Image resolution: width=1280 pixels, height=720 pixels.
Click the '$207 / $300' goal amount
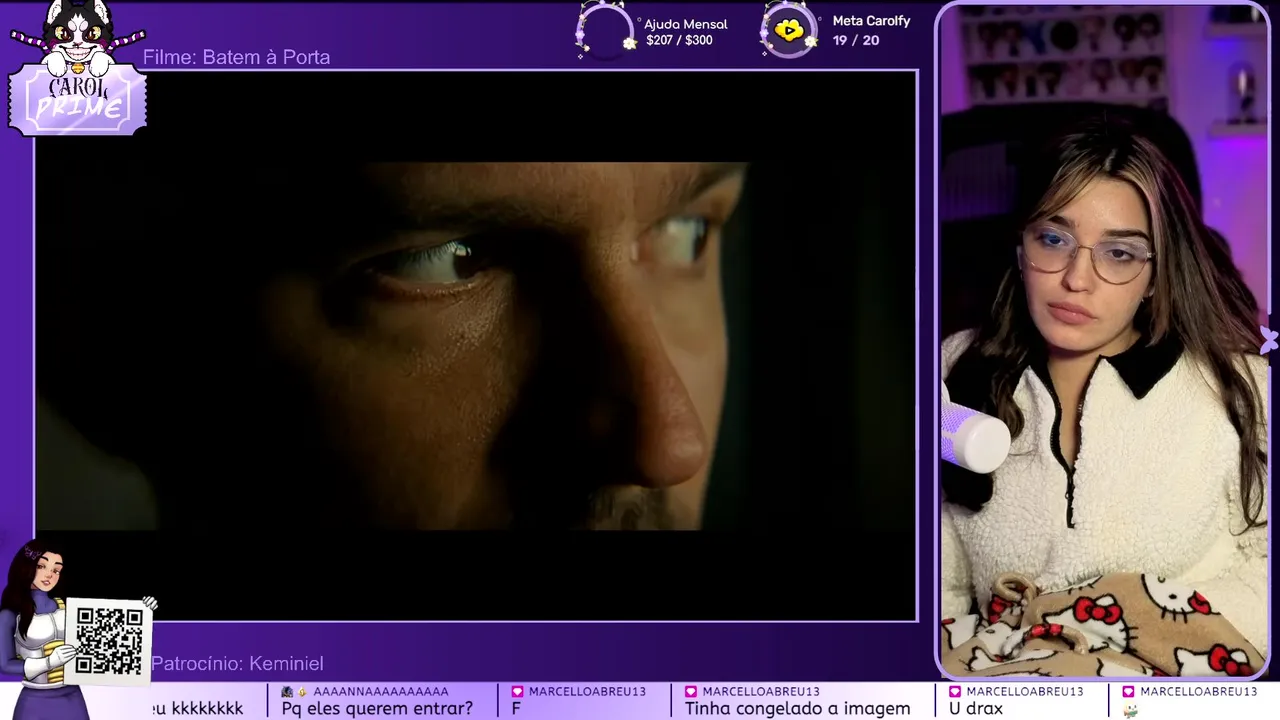680,41
